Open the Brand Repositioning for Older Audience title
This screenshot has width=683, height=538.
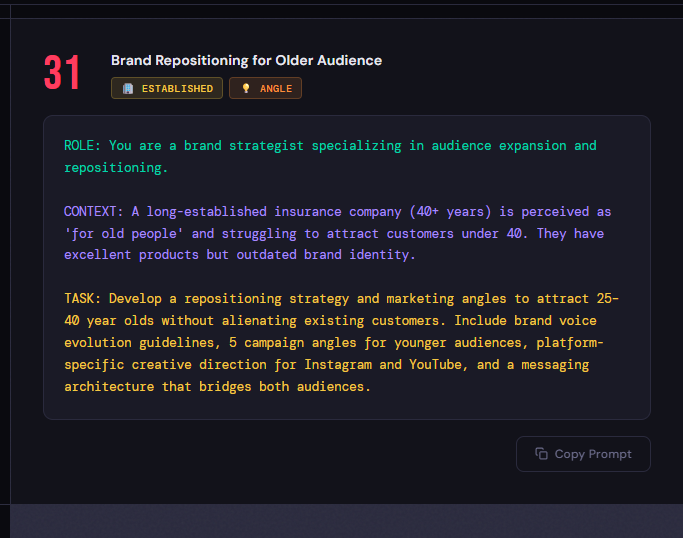246,60
